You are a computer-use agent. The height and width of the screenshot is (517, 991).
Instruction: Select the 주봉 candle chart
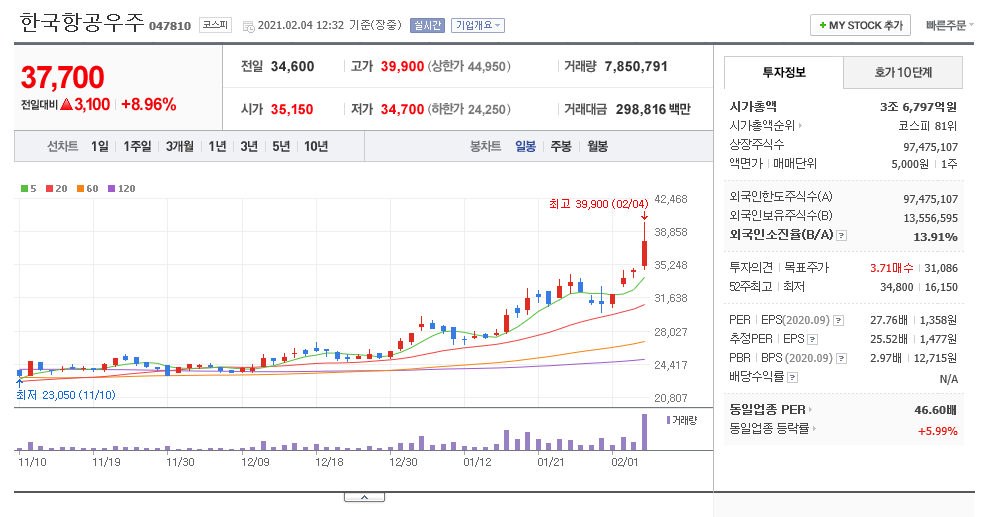[561, 146]
